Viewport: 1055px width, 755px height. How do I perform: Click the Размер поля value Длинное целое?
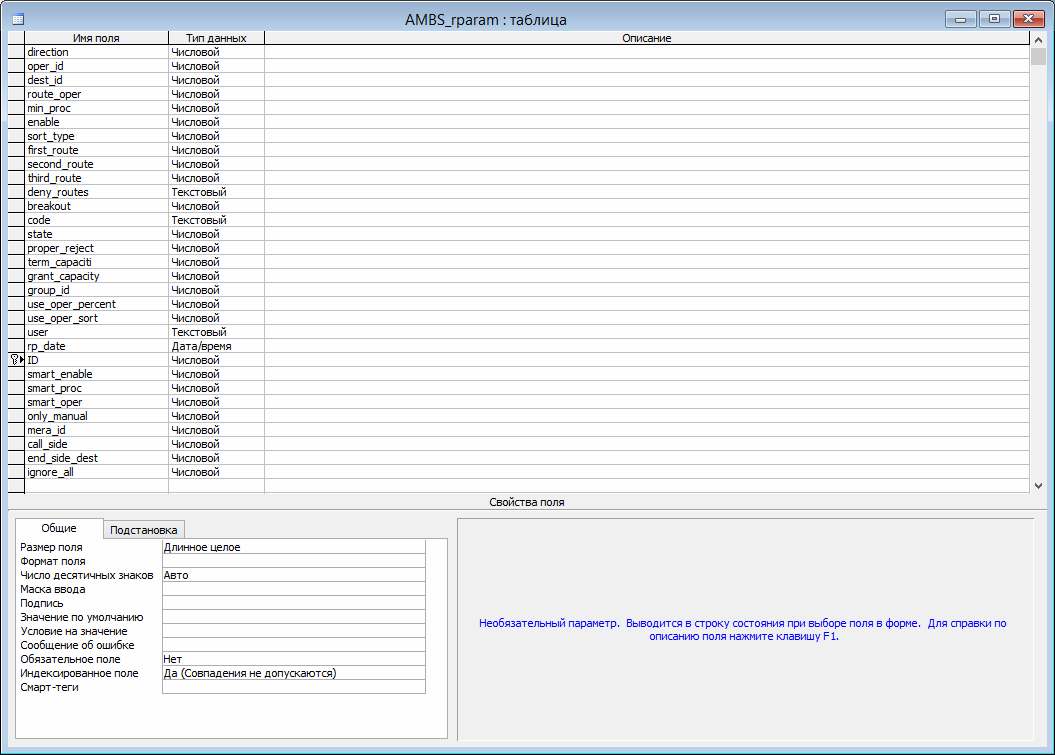pos(293,547)
